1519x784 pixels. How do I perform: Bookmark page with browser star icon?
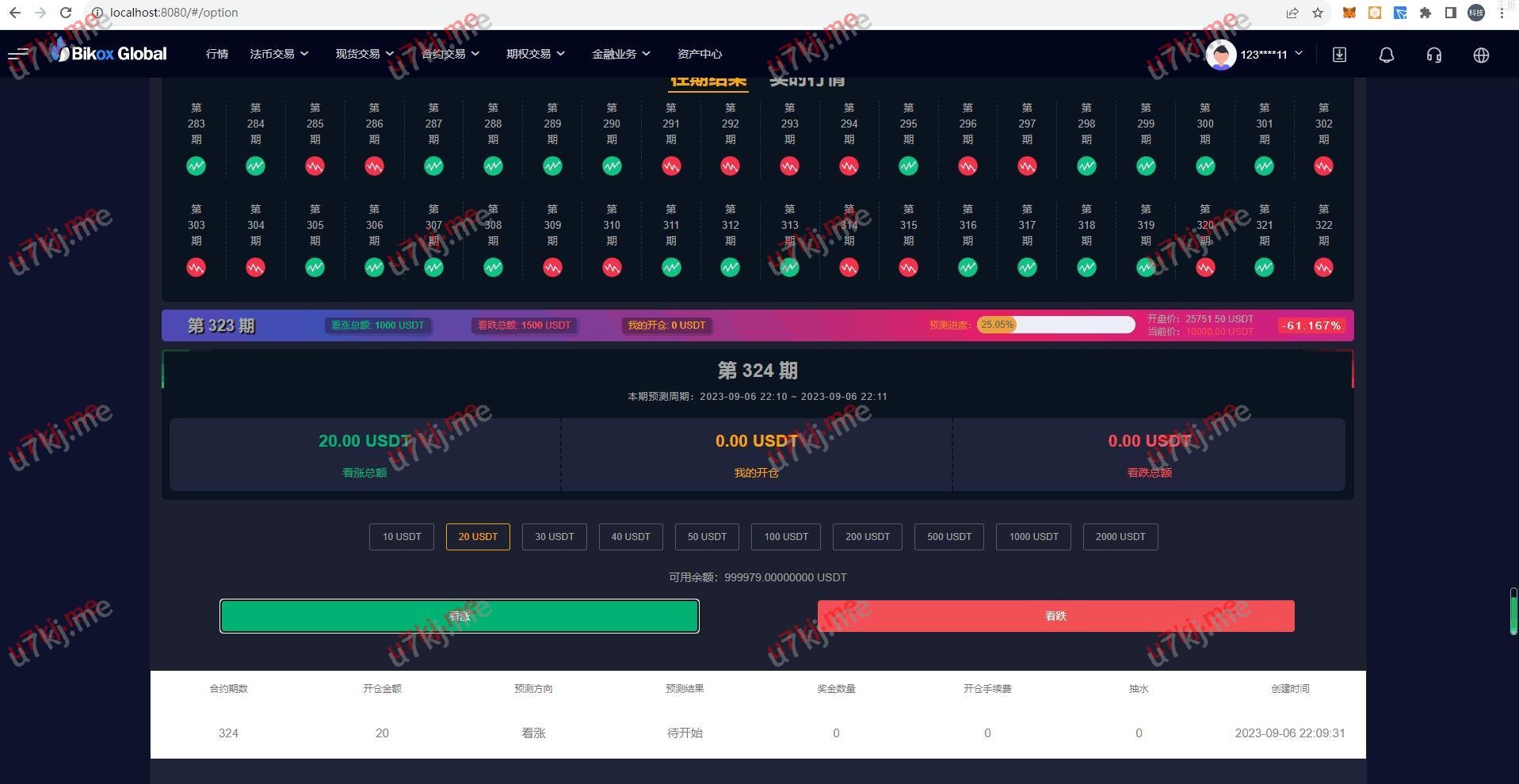(x=1318, y=13)
